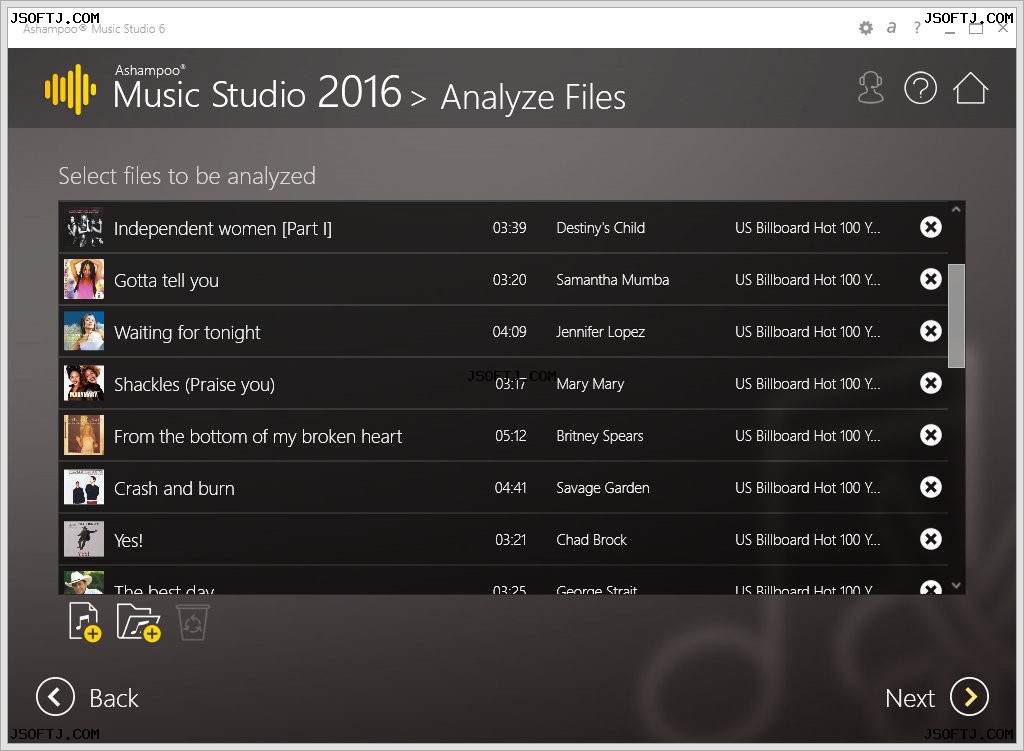The width and height of the screenshot is (1024, 751).
Task: Select track title 'Crash and burn'
Action: coord(174,488)
